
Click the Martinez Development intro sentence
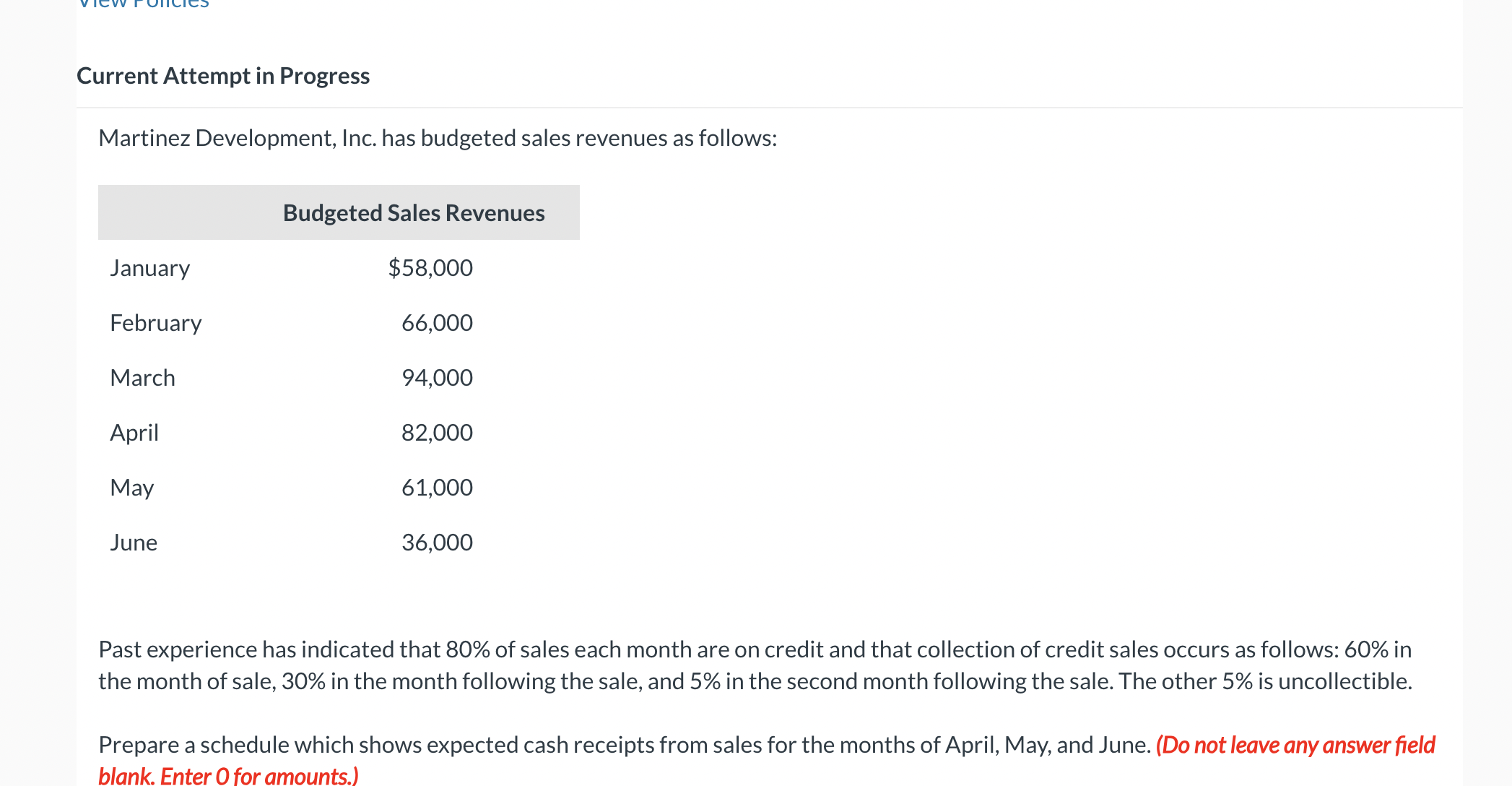tap(438, 138)
